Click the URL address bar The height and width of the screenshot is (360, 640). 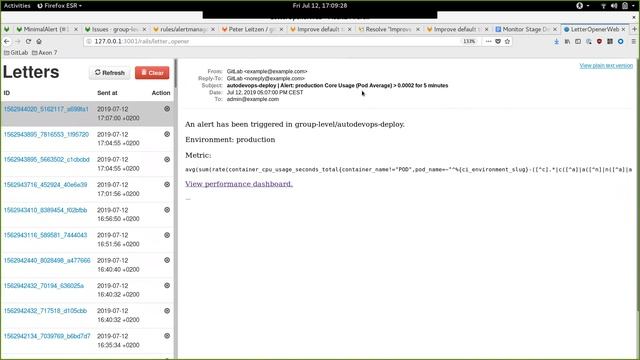point(273,41)
